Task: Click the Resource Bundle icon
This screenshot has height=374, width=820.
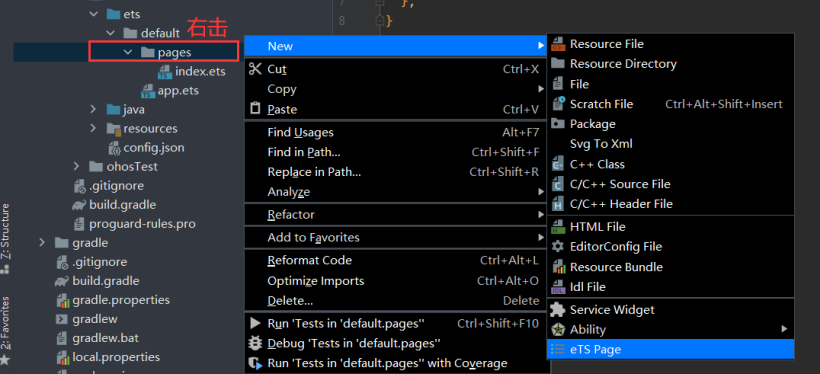Action: (x=558, y=267)
